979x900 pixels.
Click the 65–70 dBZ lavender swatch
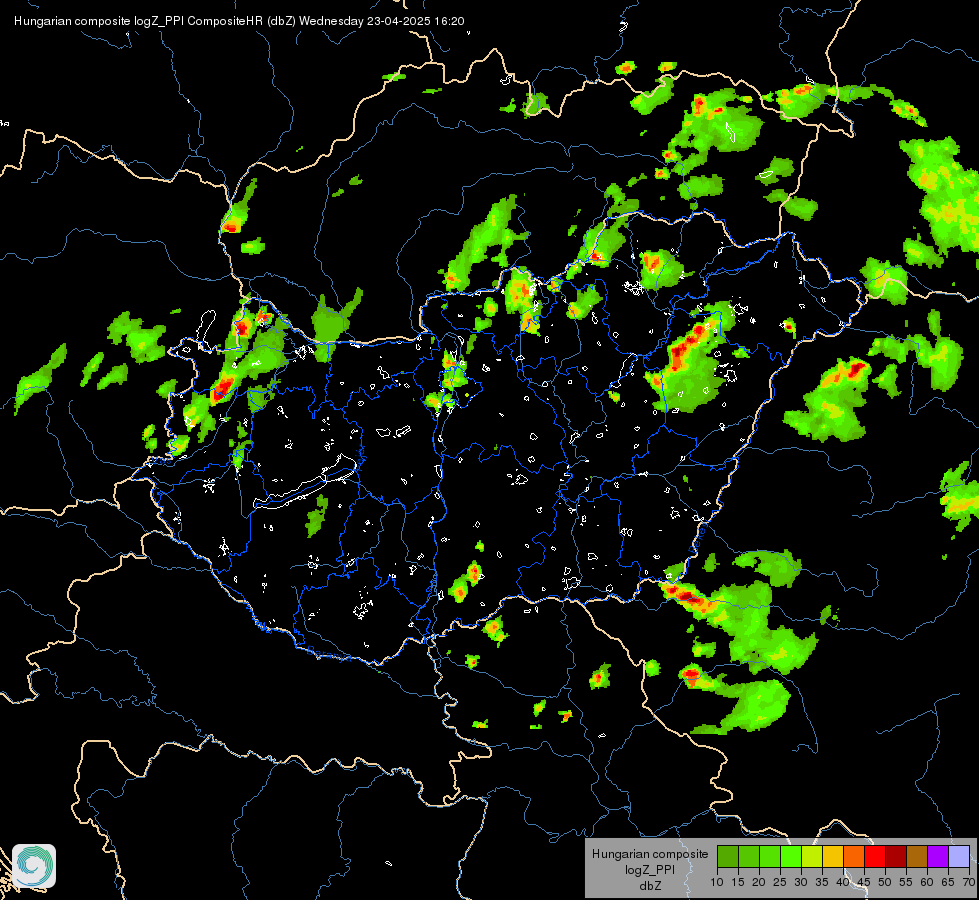(x=959, y=856)
